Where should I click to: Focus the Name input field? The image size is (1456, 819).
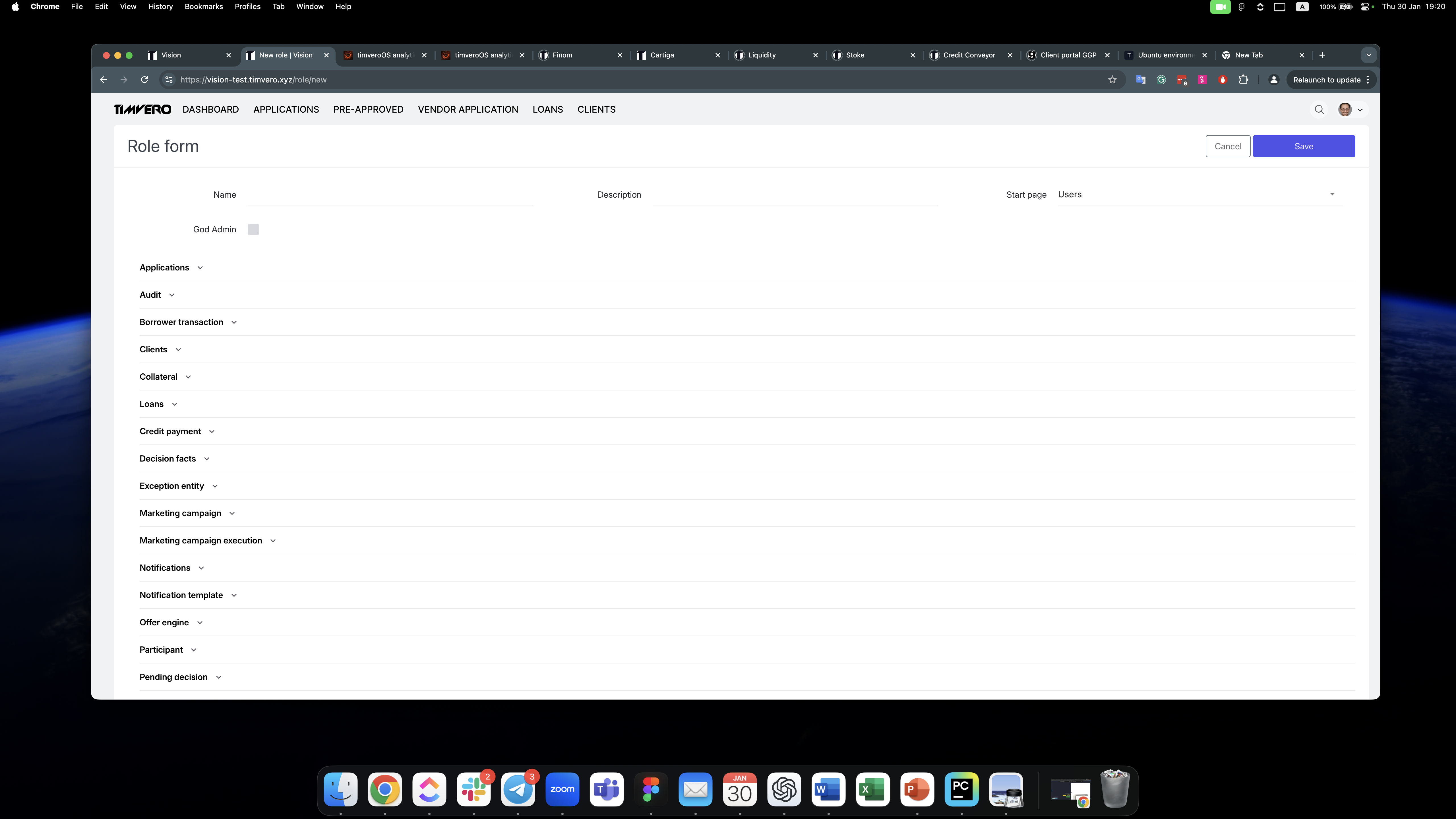click(x=390, y=195)
